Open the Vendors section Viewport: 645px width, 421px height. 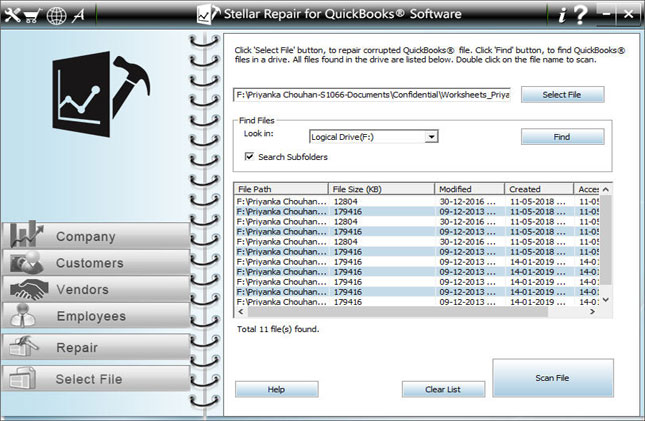[96, 289]
